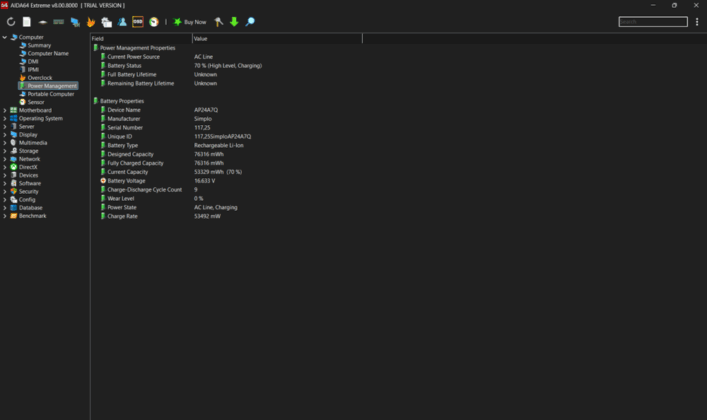Click the Value column header
The width and height of the screenshot is (707, 420).
(x=277, y=38)
